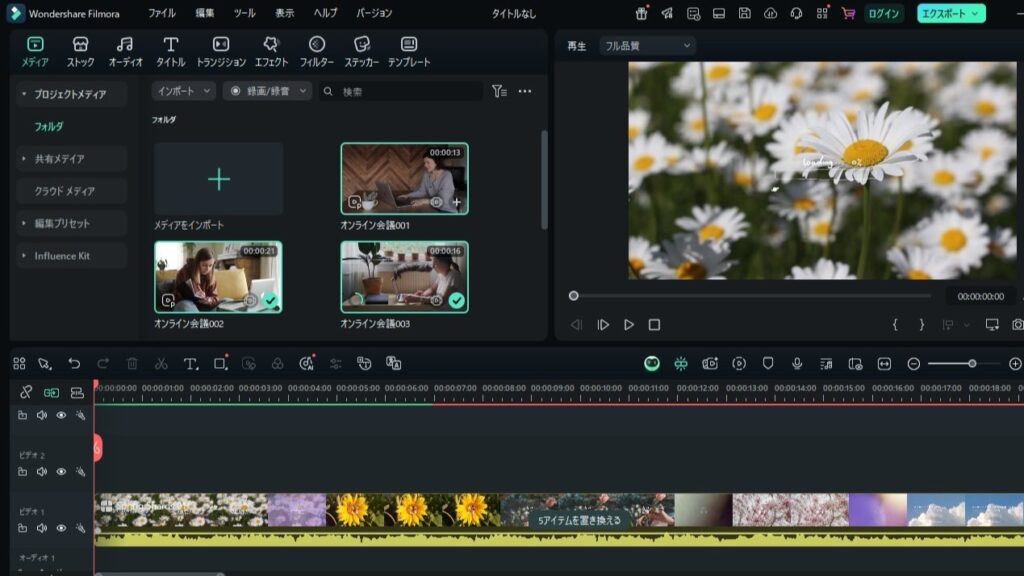Select the scissors split tool in timeline toolbar

pos(161,364)
